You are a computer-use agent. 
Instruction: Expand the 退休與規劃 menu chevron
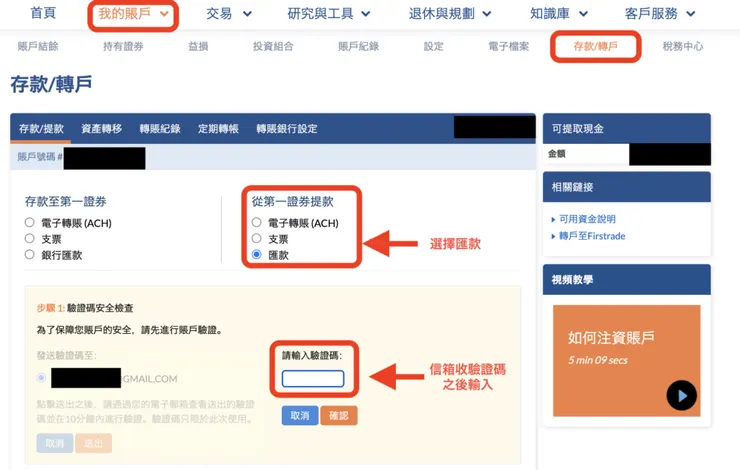(487, 14)
